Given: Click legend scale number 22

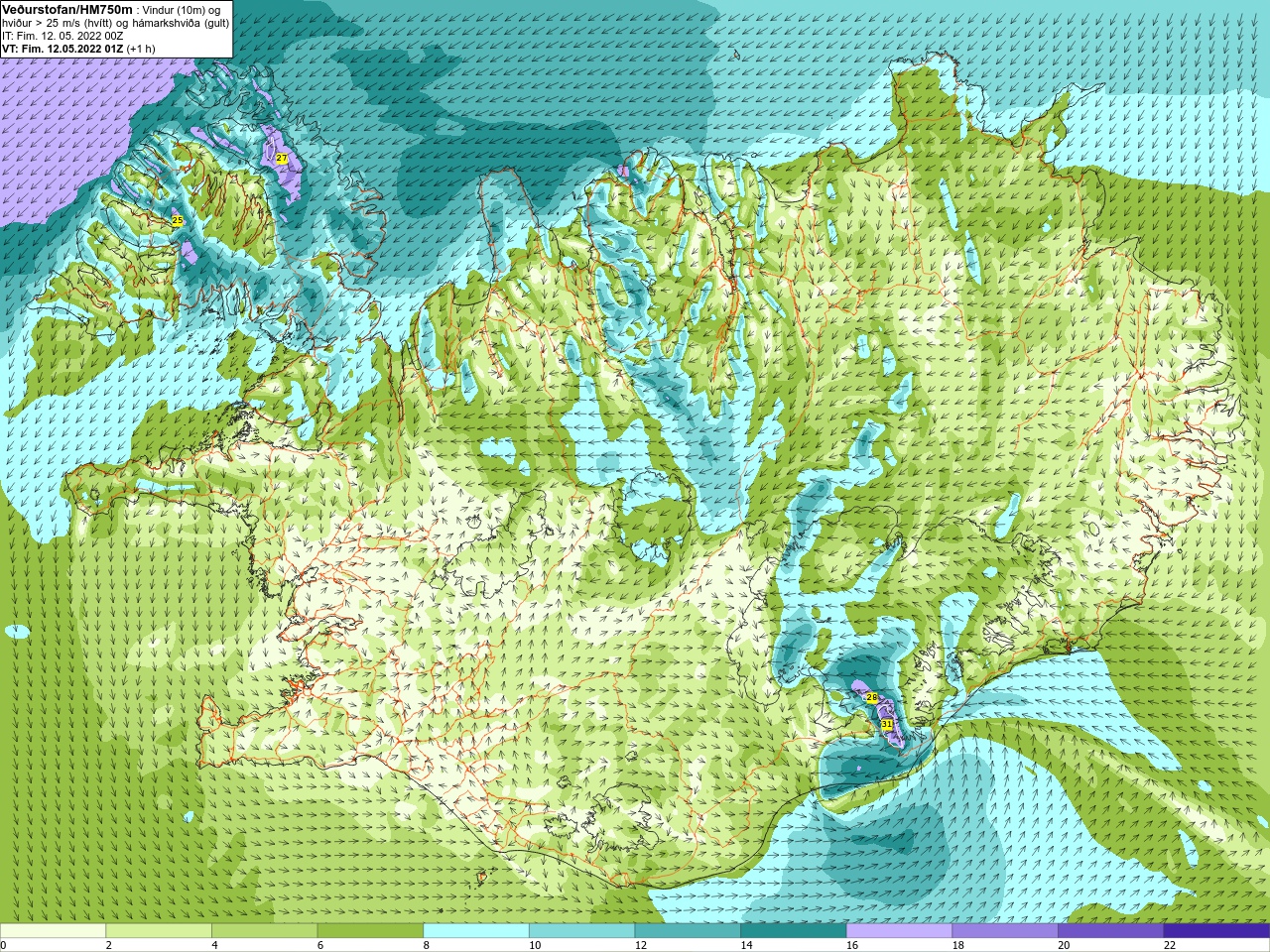Looking at the screenshot, I should coord(1170,945).
